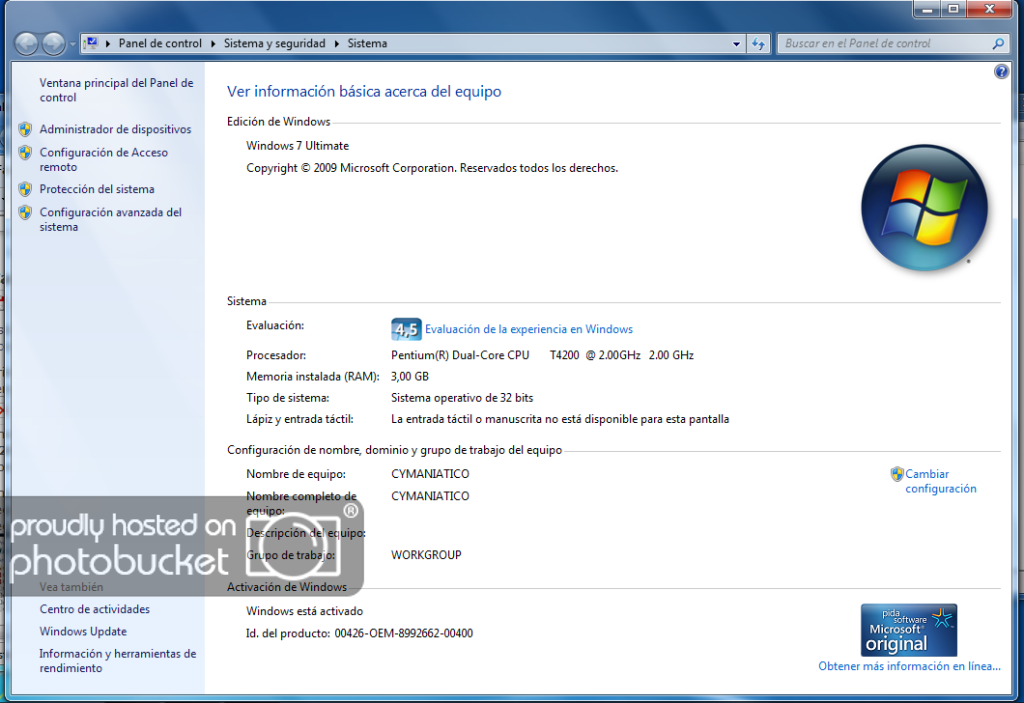Close the Sistema window
The height and width of the screenshot is (703, 1024).
click(x=989, y=8)
